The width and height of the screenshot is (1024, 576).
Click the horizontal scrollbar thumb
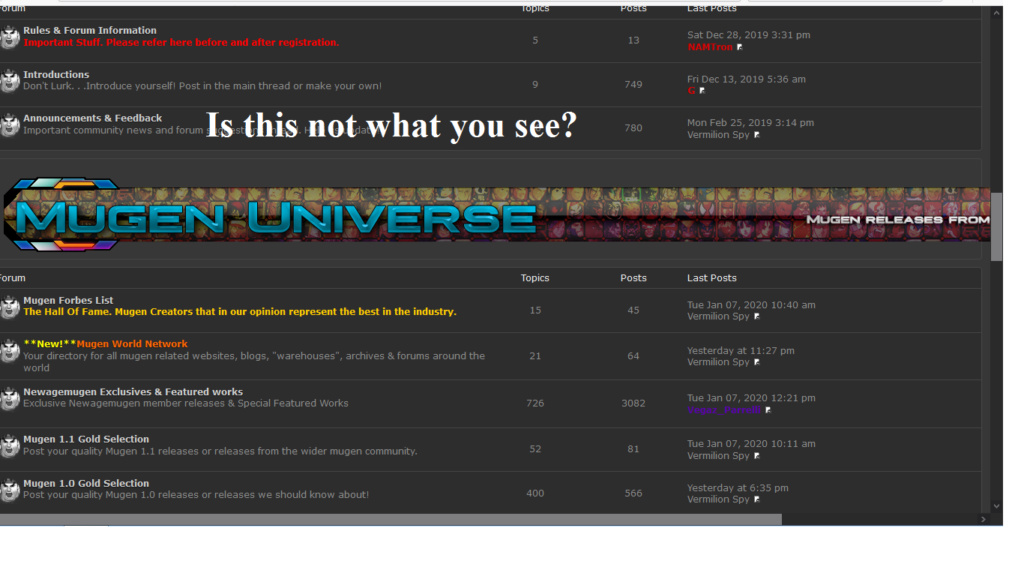tap(391, 519)
